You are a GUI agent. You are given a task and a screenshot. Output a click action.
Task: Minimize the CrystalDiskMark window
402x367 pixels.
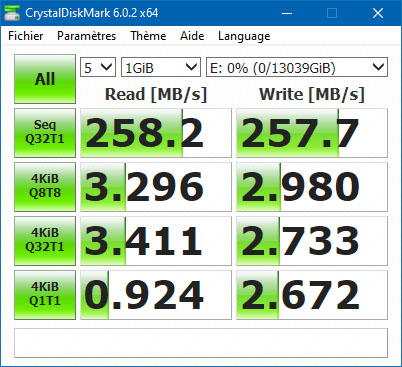coord(287,13)
